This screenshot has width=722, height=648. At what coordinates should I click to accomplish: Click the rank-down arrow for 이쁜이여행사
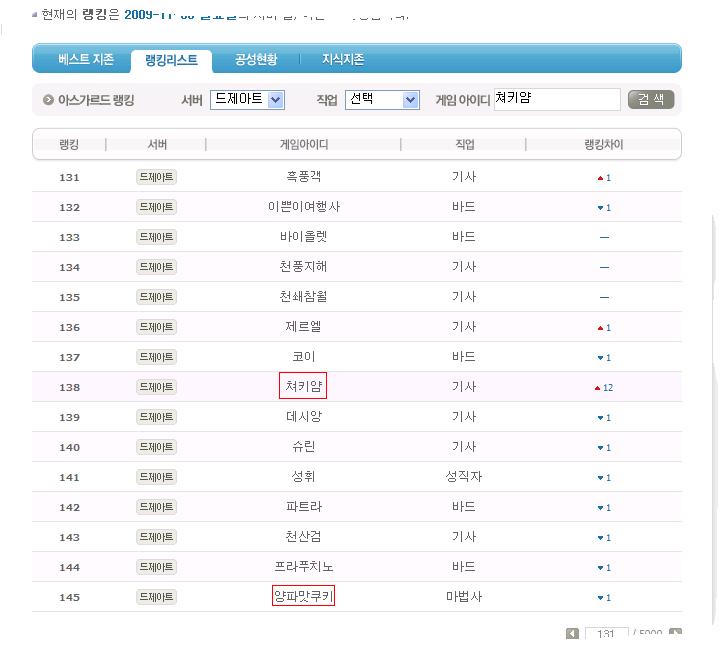pyautogui.click(x=600, y=208)
